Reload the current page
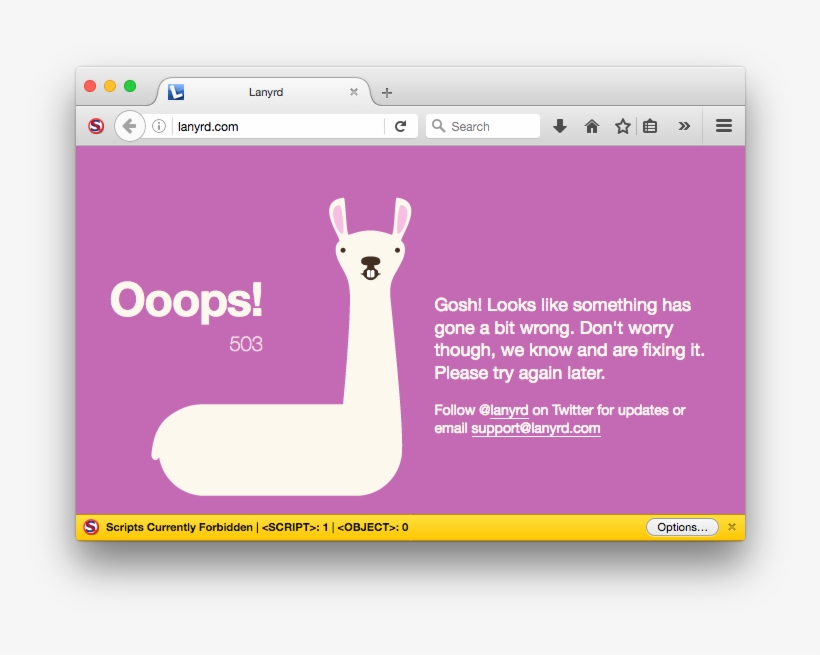 [401, 126]
